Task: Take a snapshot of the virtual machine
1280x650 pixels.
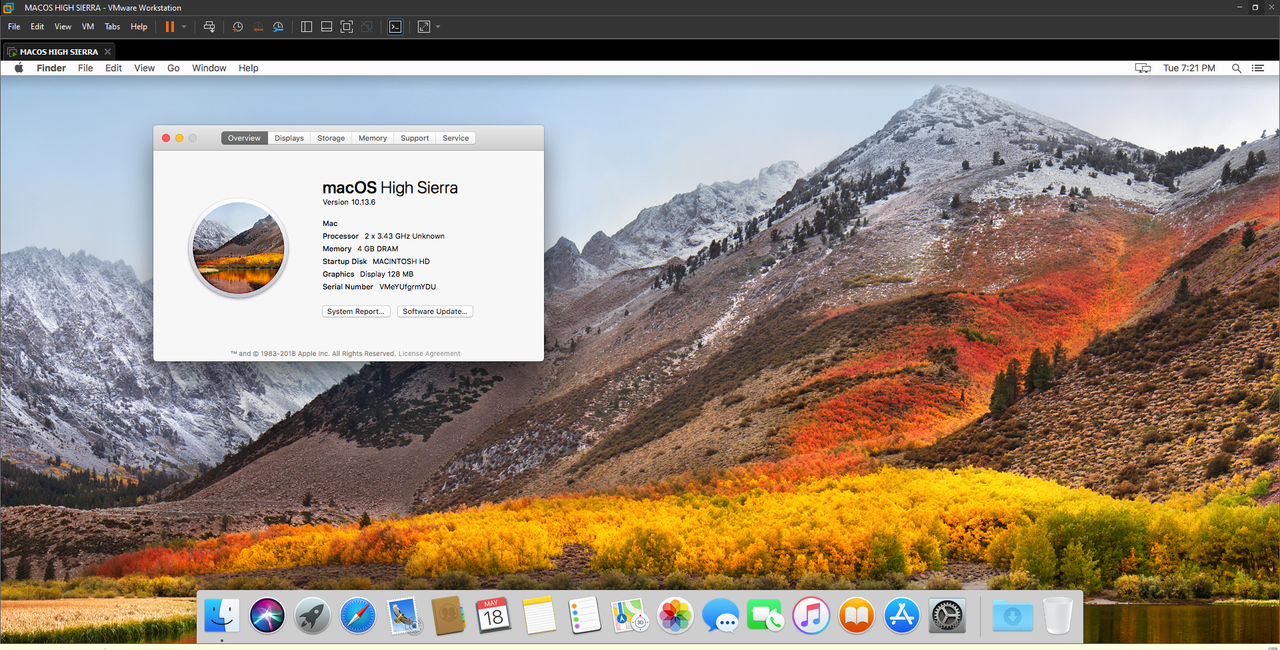Action: (238, 27)
